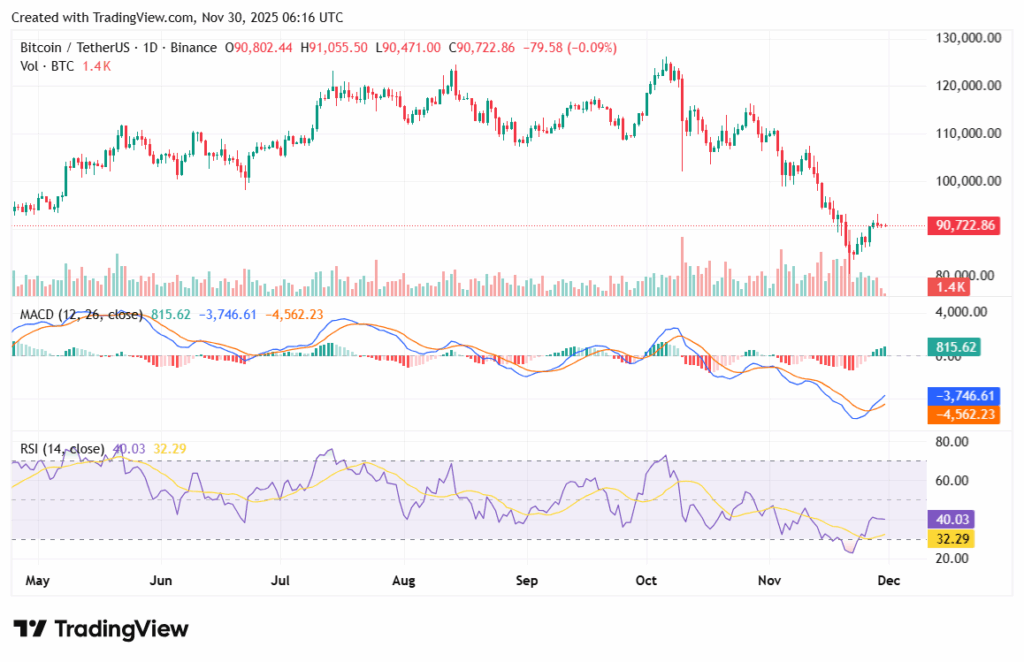Click the TradingView logo icon at bottom
The image size is (1024, 662).
click(30, 629)
